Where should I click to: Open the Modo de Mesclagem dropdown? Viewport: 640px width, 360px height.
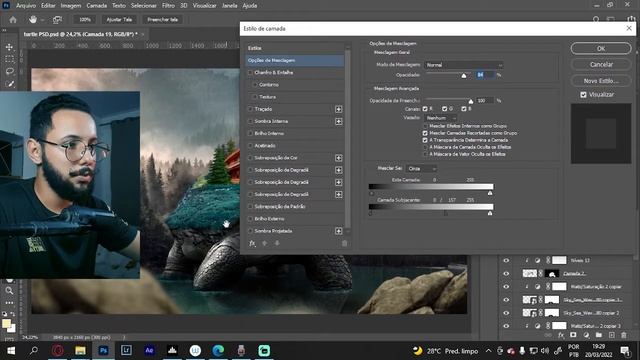point(464,65)
